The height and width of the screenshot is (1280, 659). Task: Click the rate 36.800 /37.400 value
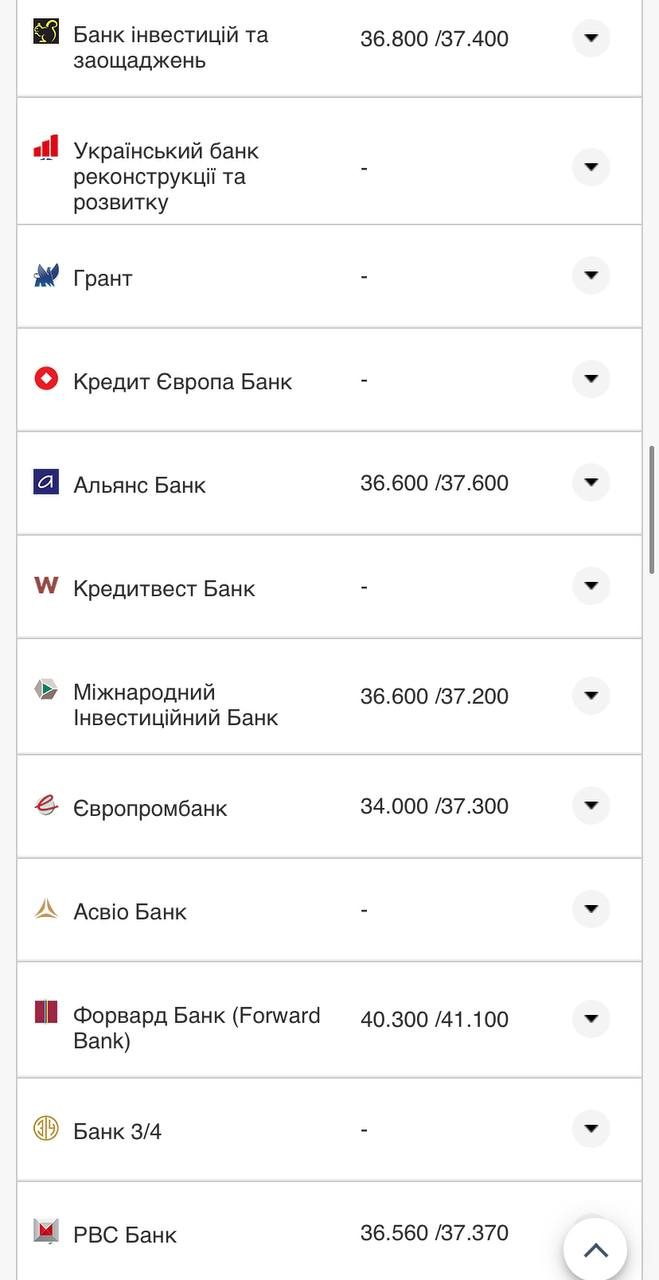pyautogui.click(x=434, y=38)
